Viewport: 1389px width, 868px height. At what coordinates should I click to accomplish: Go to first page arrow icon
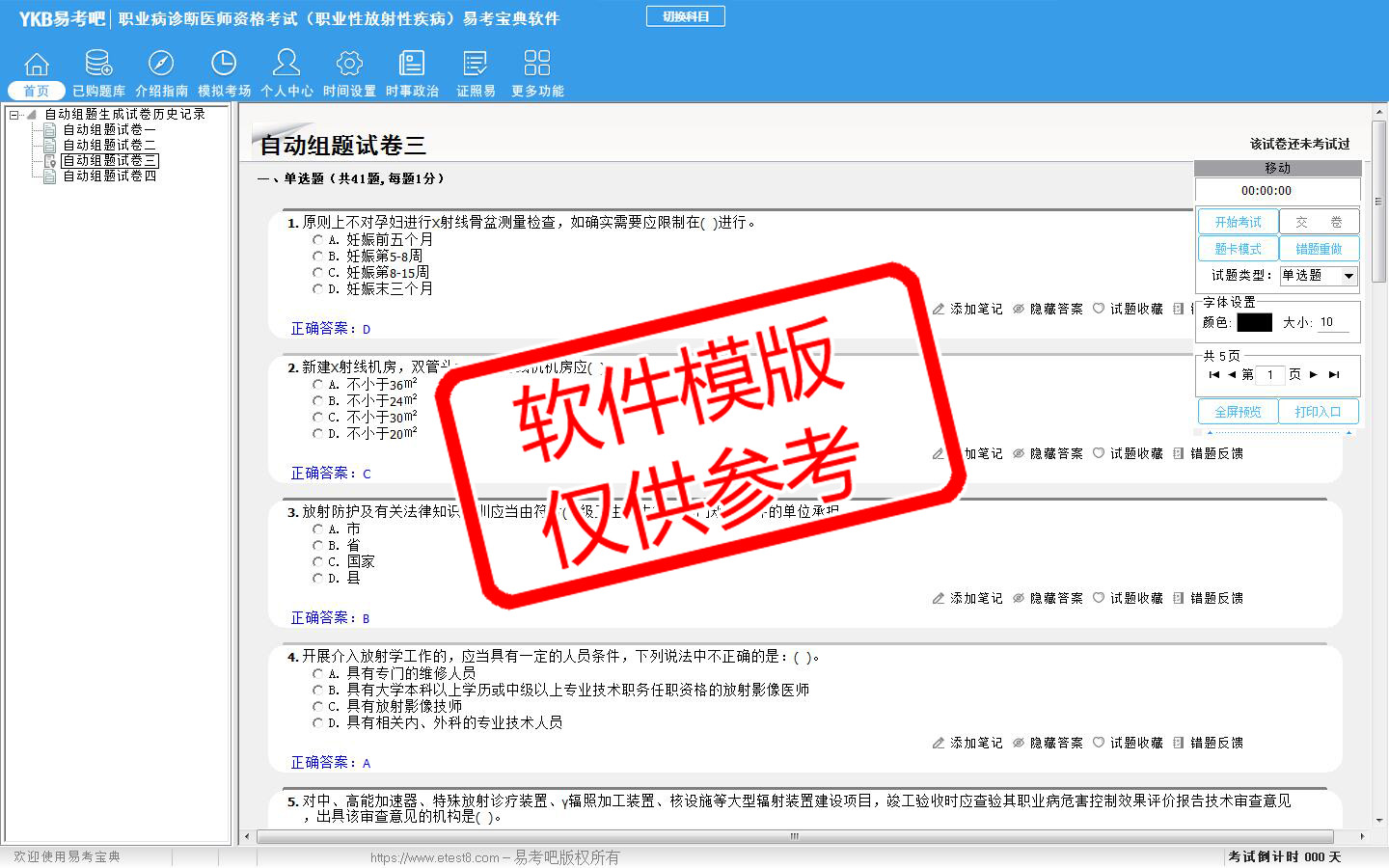(x=1214, y=374)
